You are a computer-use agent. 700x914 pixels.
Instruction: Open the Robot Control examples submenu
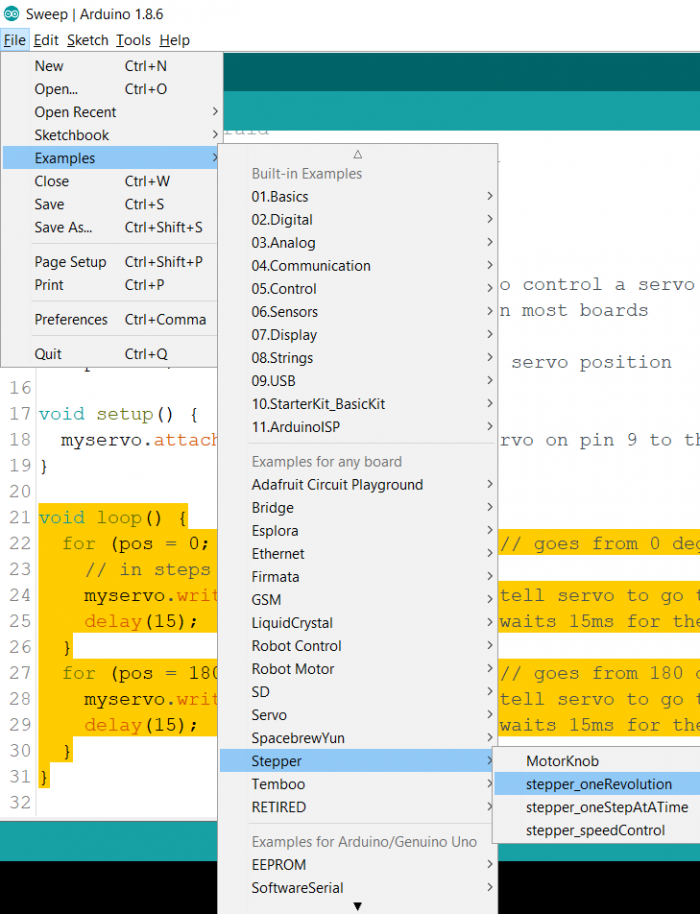pos(358,646)
